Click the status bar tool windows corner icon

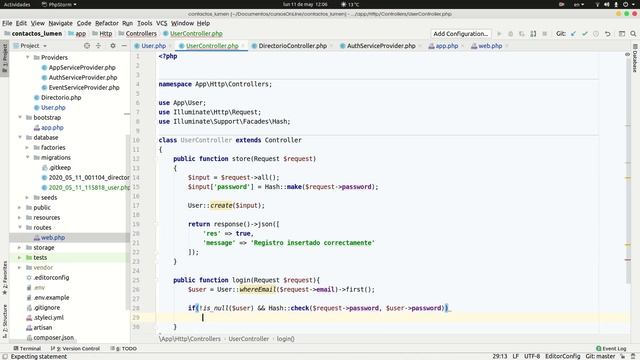pyautogui.click(x=5, y=356)
